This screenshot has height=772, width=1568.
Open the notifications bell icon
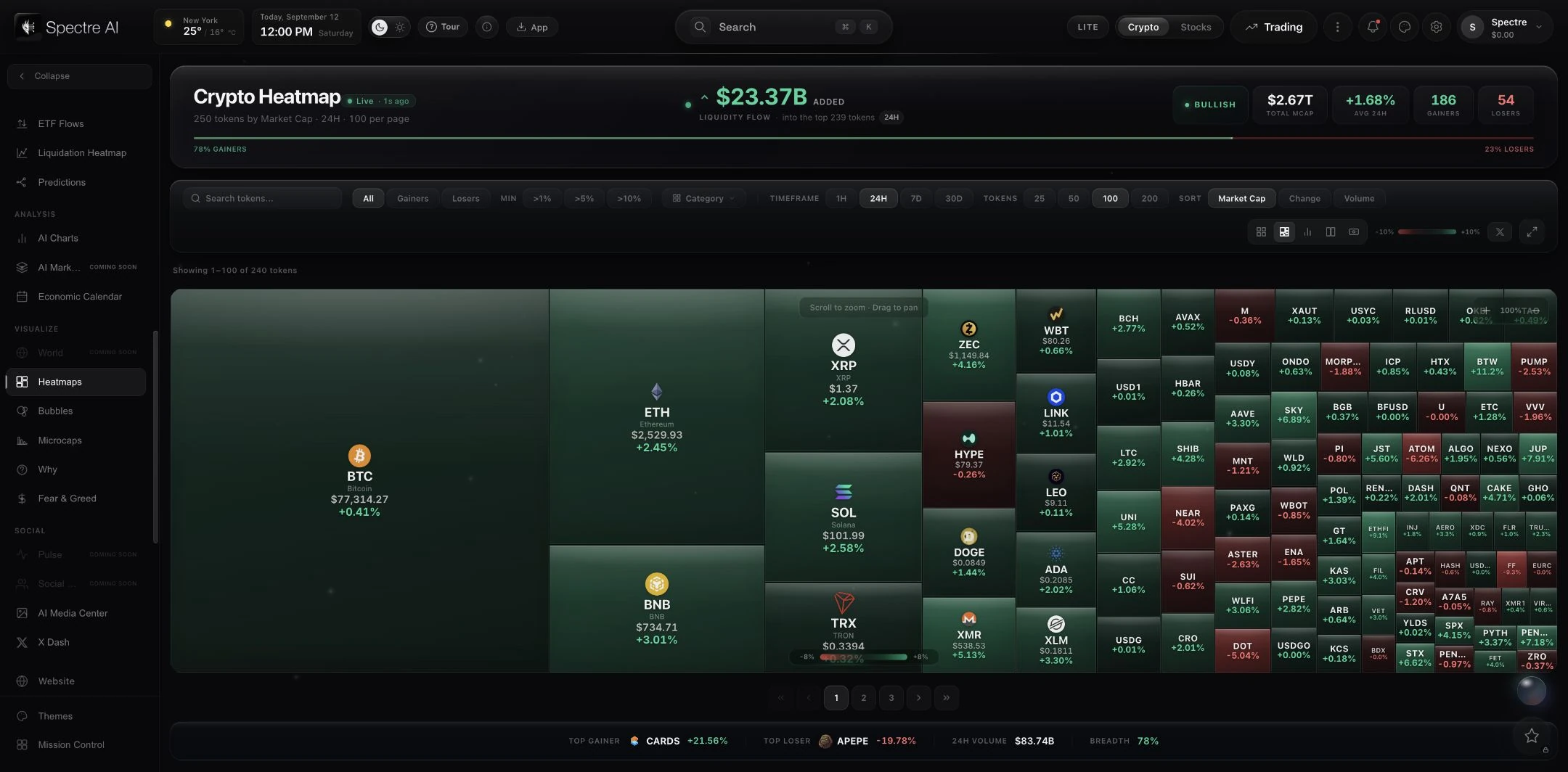1373,27
